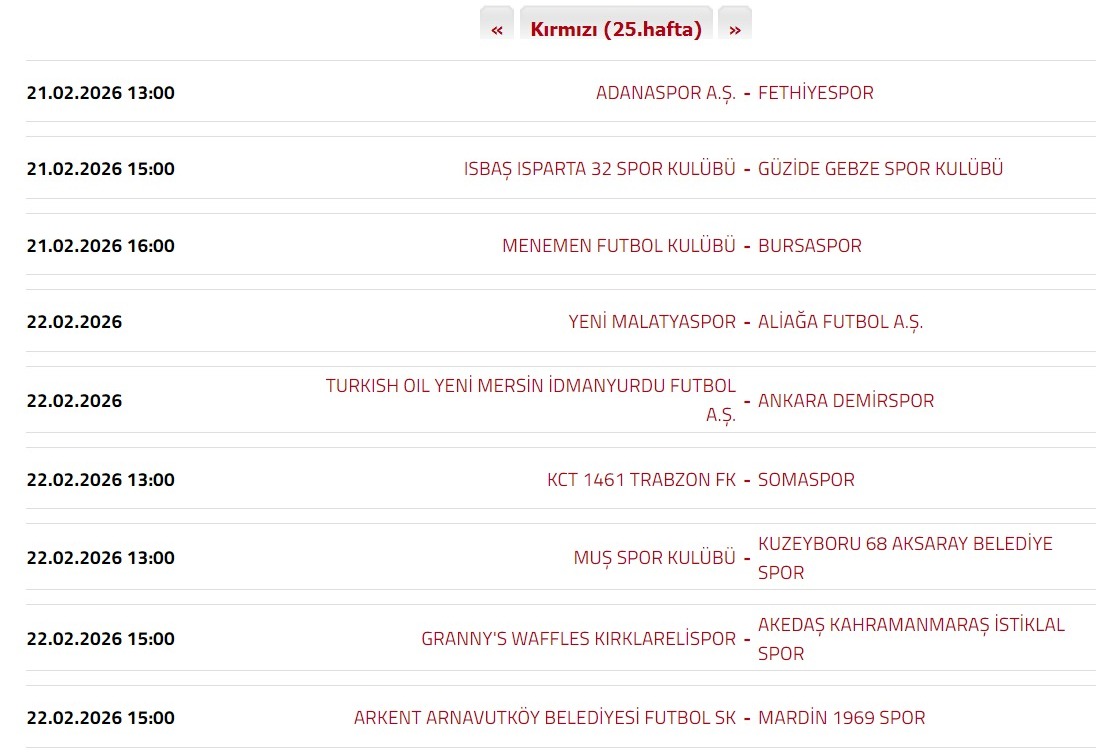The width and height of the screenshot is (1096, 755).
Task: Click the BURSASPOR team link
Action: 810,246
